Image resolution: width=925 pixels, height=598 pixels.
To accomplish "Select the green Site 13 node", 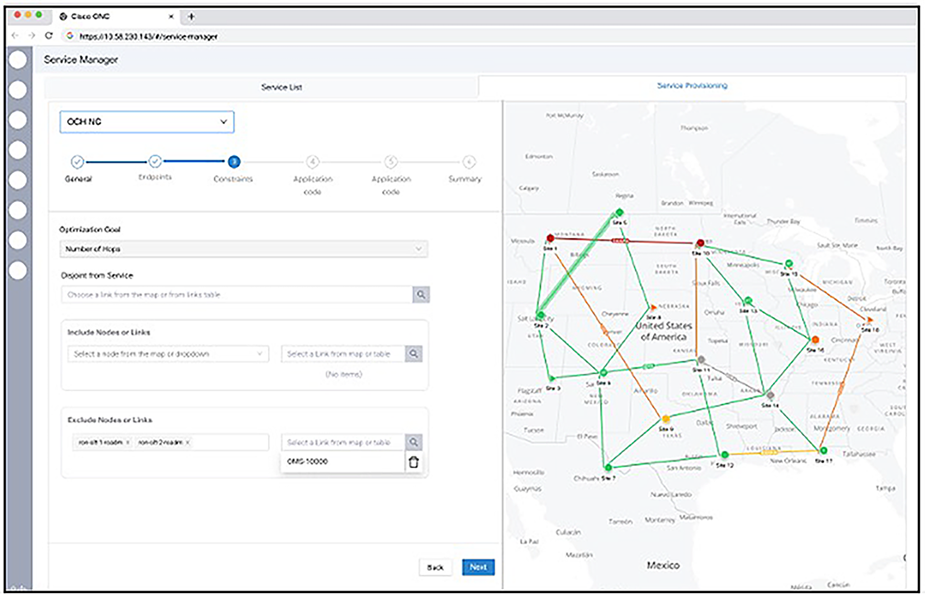I will 748,301.
